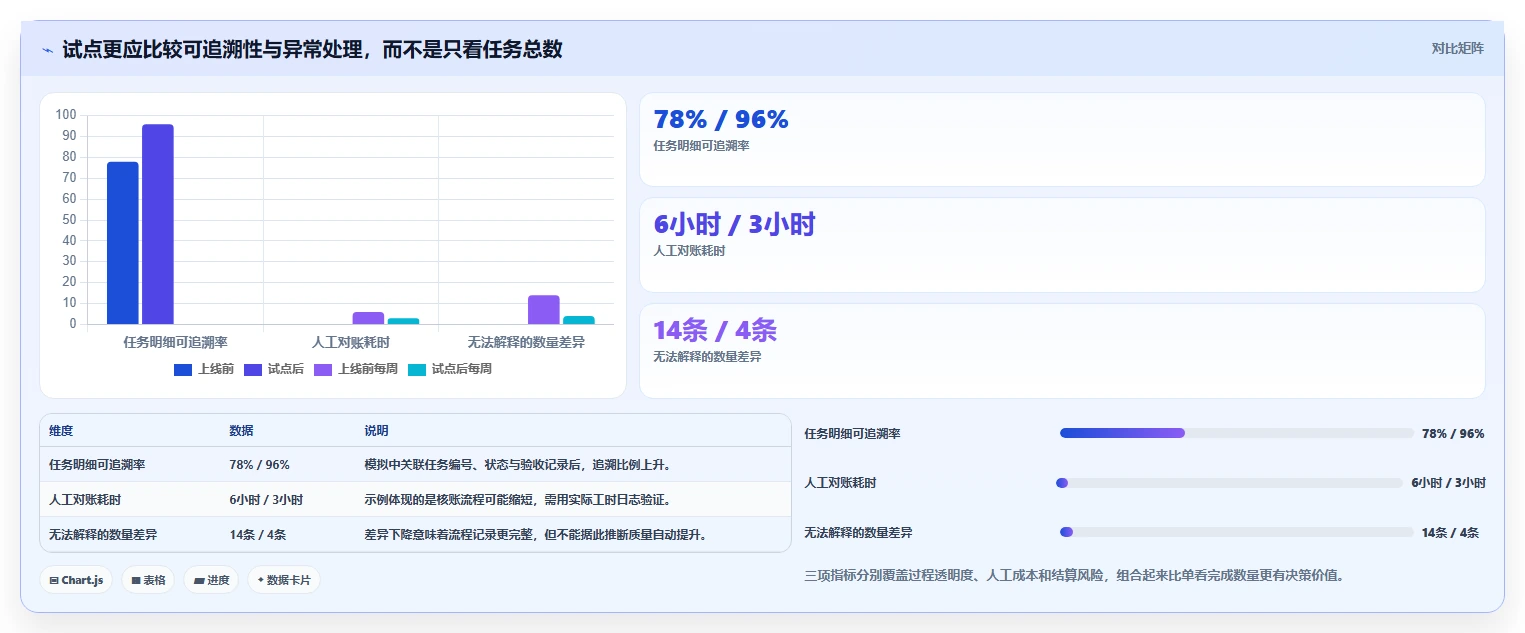Click the 78% / 96% value after the progress bar
The height and width of the screenshot is (633, 1525).
[x=1453, y=434]
